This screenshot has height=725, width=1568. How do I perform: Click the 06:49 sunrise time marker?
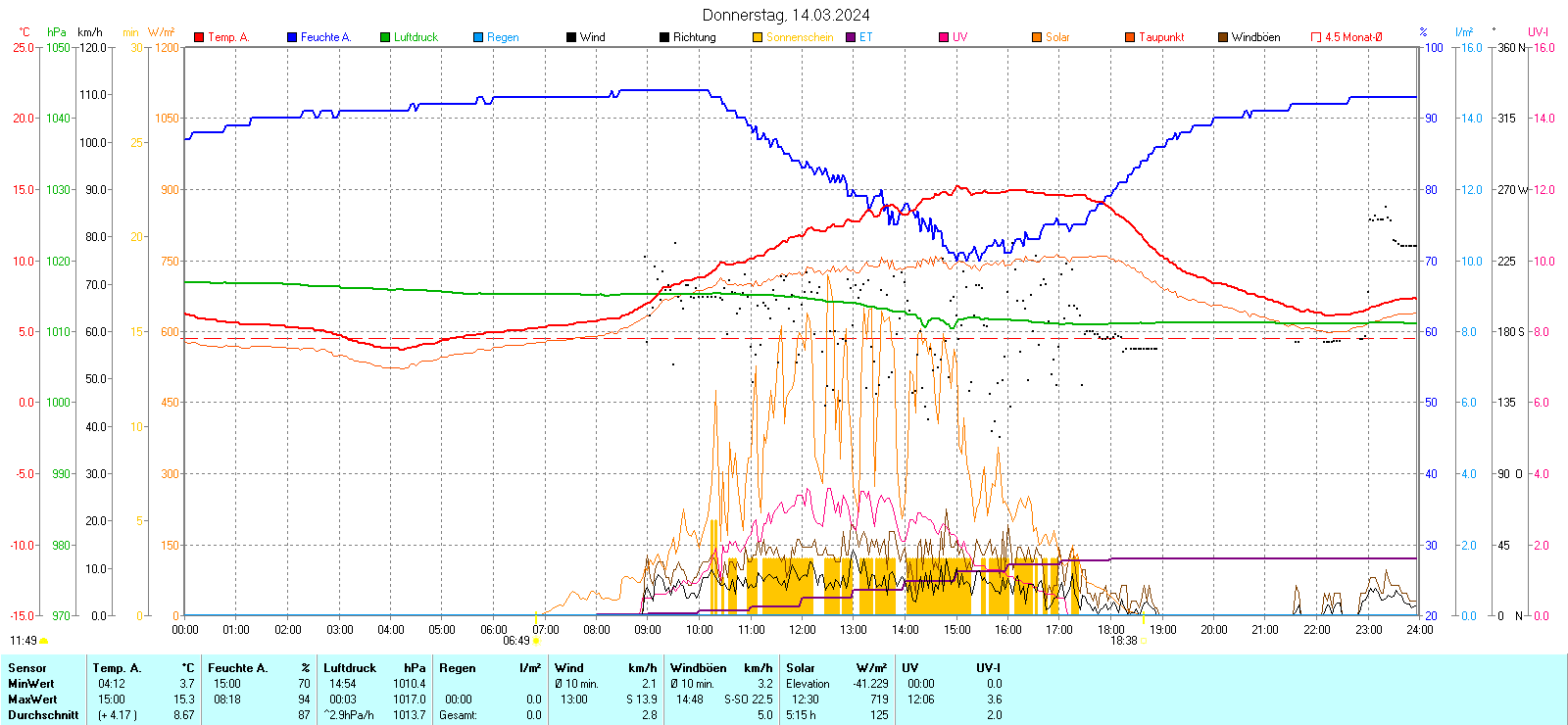[516, 641]
